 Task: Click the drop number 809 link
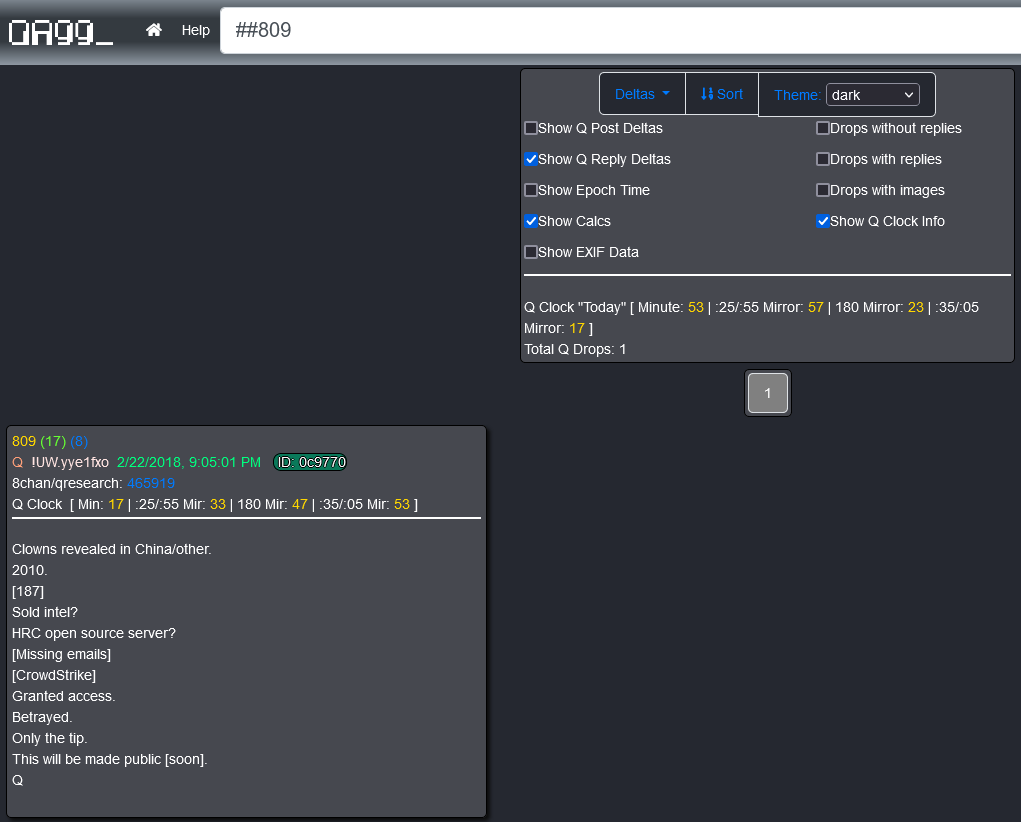point(23,441)
